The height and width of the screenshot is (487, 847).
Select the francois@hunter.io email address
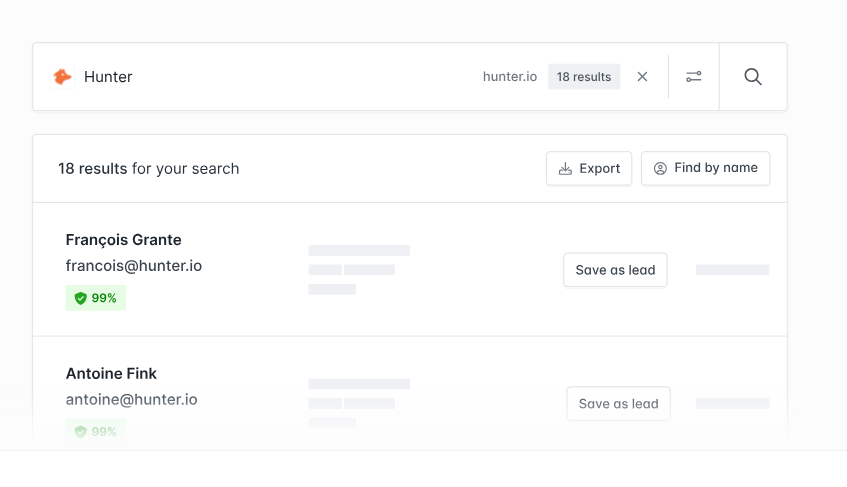(134, 266)
